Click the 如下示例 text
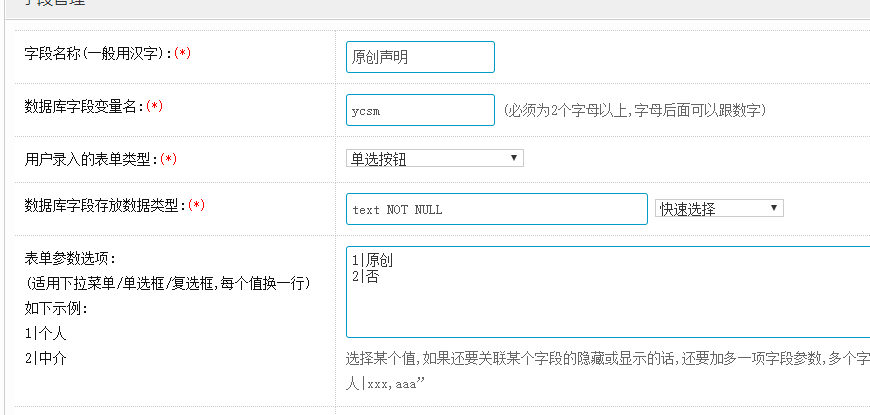The height and width of the screenshot is (415, 870). tap(58, 308)
